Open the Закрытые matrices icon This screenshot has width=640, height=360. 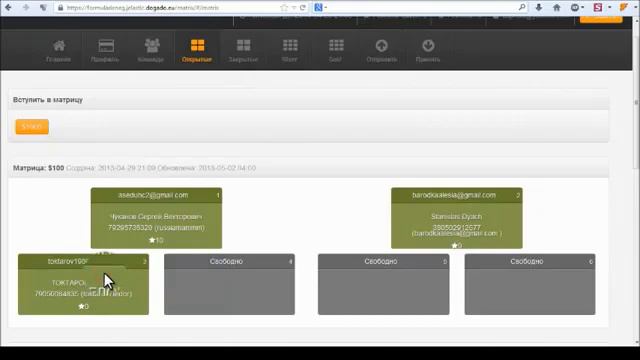[x=244, y=45]
